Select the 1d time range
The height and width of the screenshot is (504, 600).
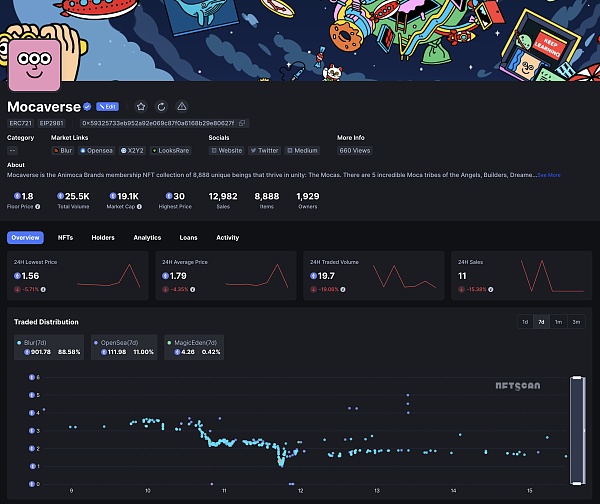524,322
